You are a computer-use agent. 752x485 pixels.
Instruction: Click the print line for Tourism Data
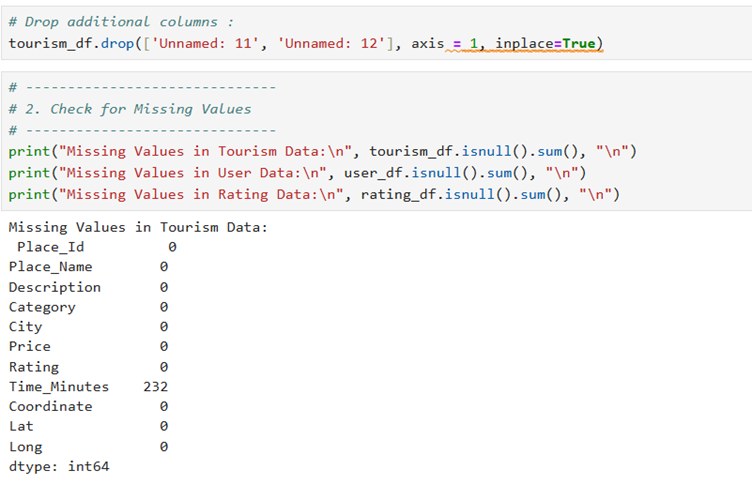(322, 151)
